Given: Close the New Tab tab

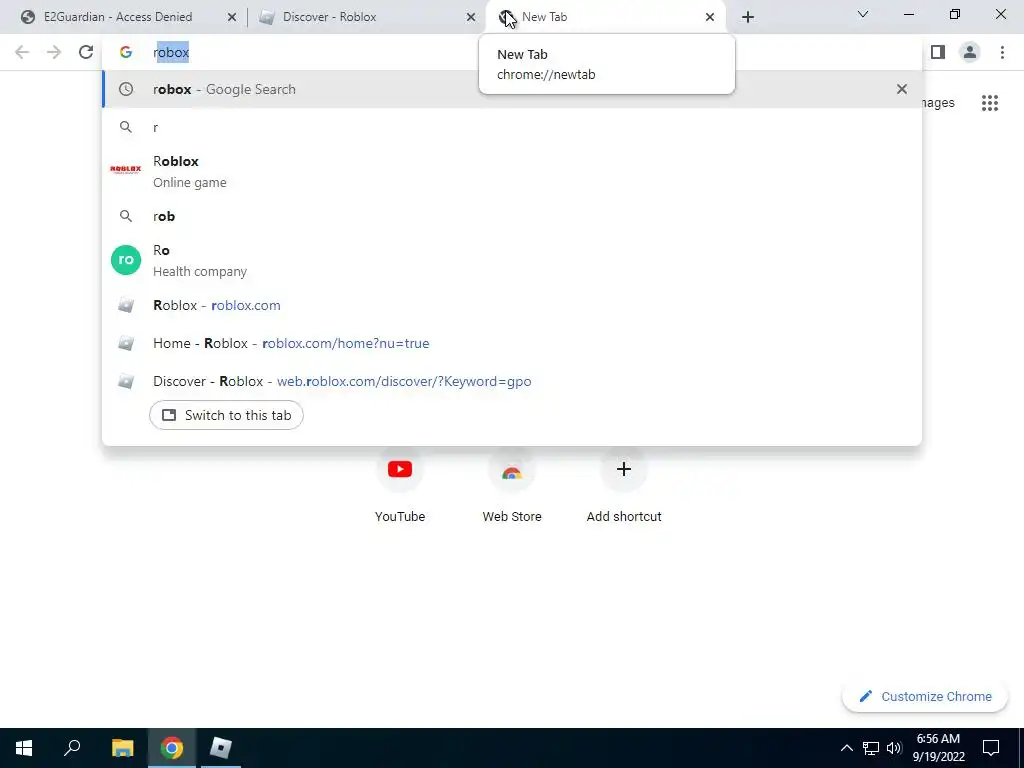Looking at the screenshot, I should (x=710, y=17).
